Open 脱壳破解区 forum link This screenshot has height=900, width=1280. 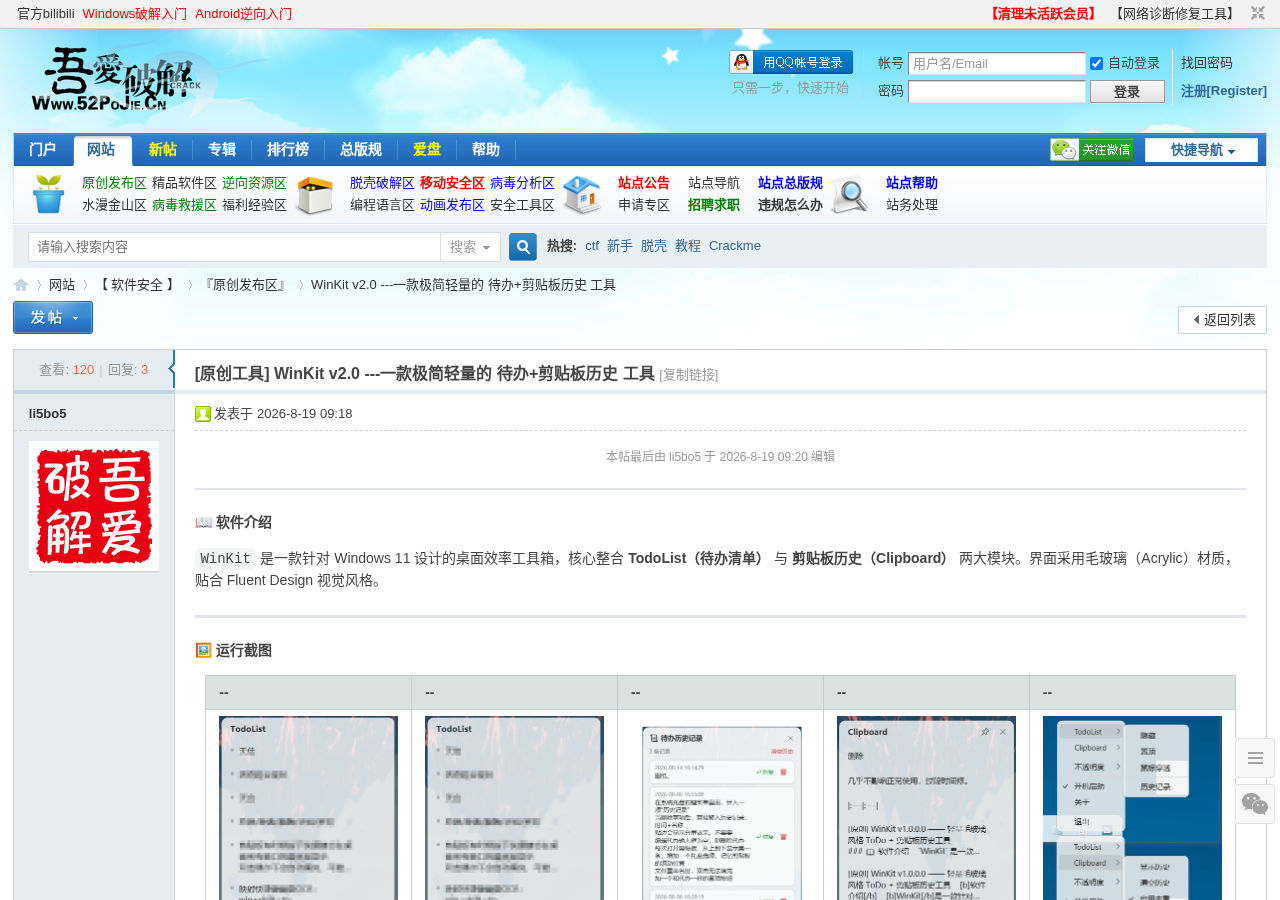coord(382,183)
